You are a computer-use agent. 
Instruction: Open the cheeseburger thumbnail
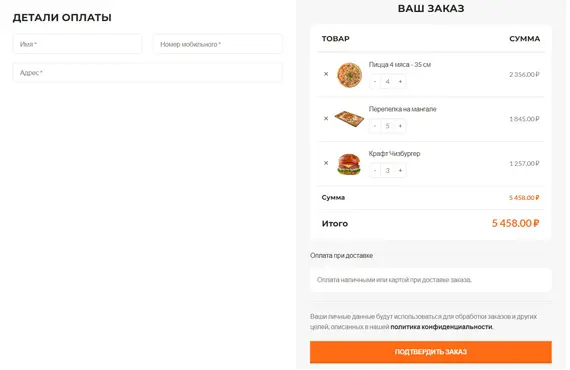[349, 164]
